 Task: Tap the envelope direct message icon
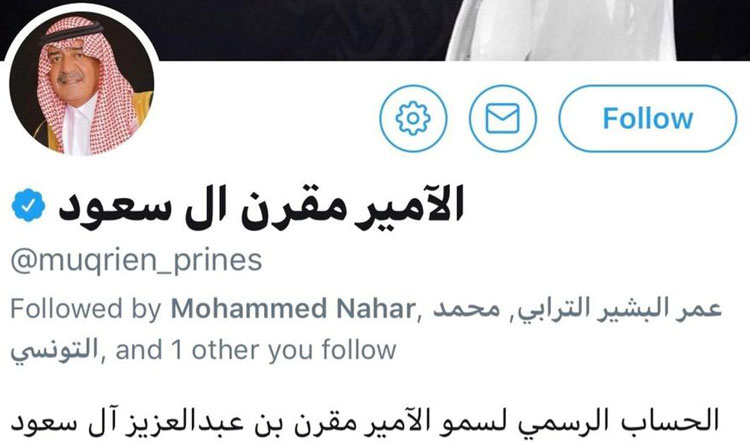coord(503,118)
